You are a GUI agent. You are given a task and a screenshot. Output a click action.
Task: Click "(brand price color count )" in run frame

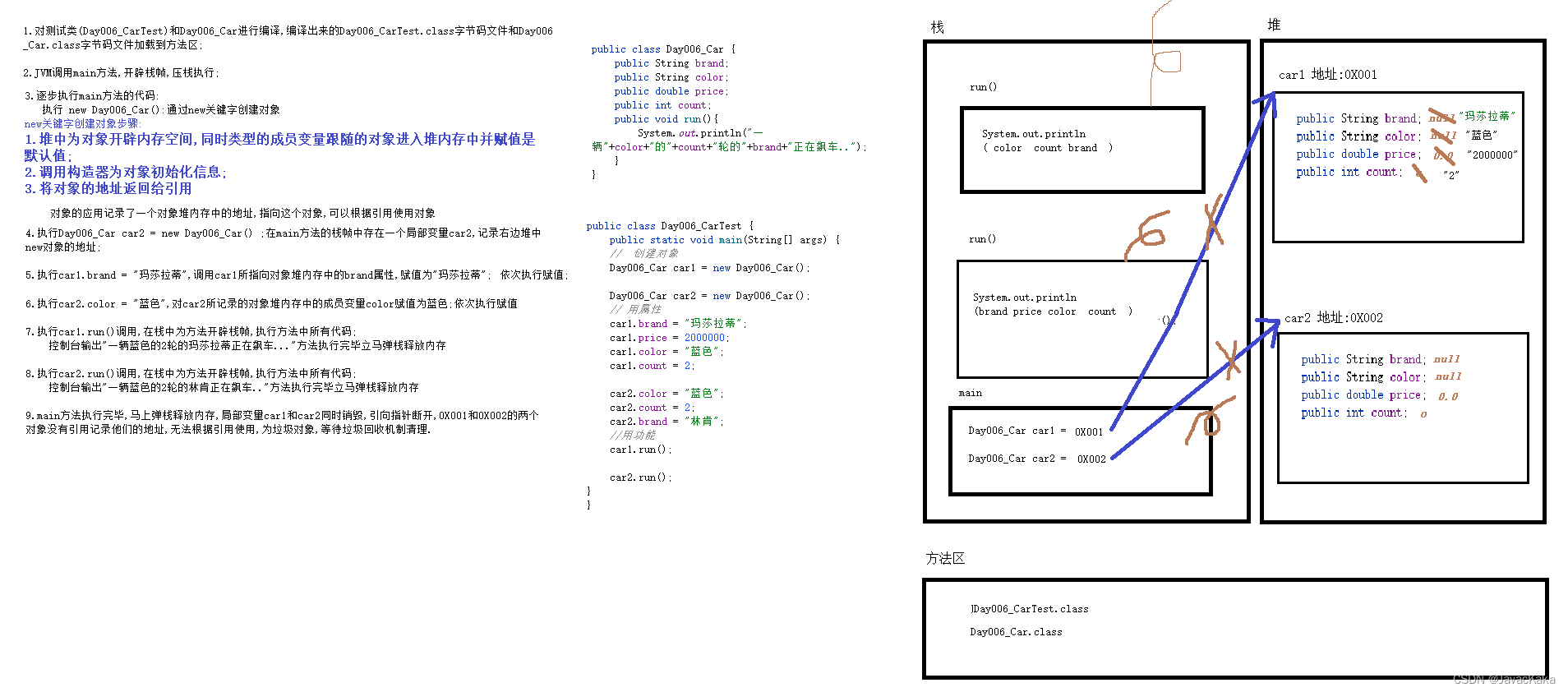tap(1054, 311)
